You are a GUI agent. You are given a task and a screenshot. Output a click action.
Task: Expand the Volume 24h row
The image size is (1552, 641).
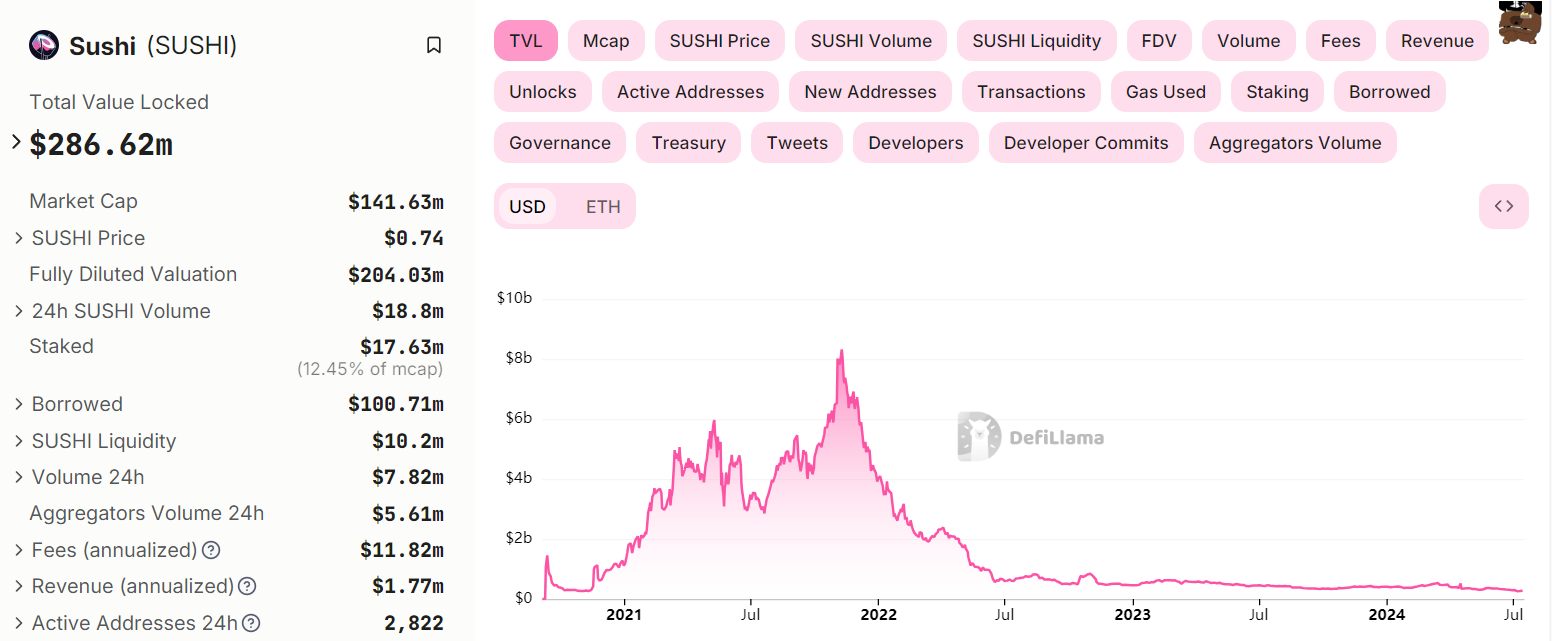pos(19,477)
